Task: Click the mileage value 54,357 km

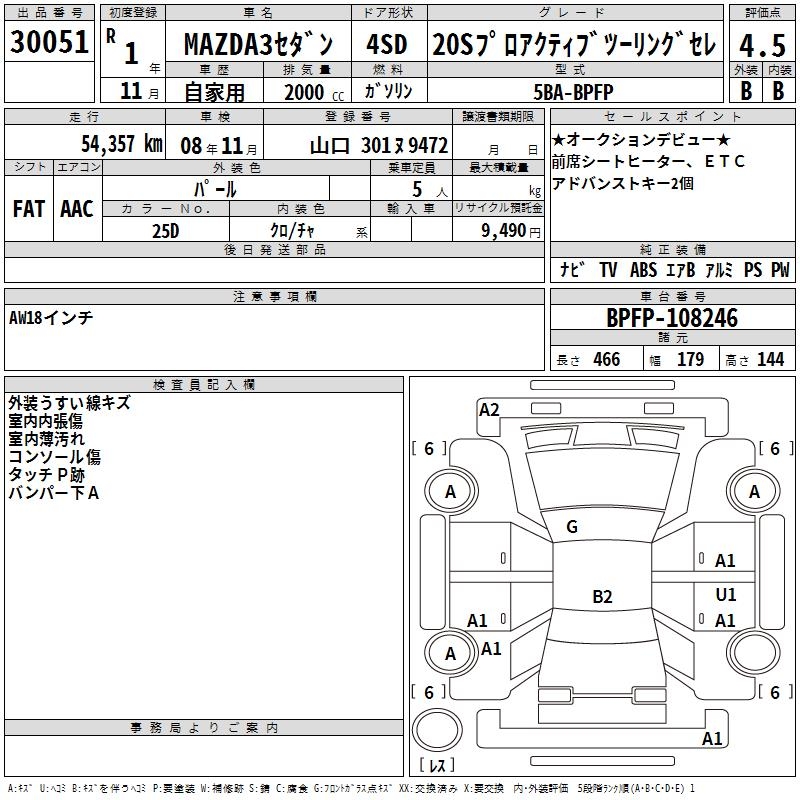Action: 122,143
